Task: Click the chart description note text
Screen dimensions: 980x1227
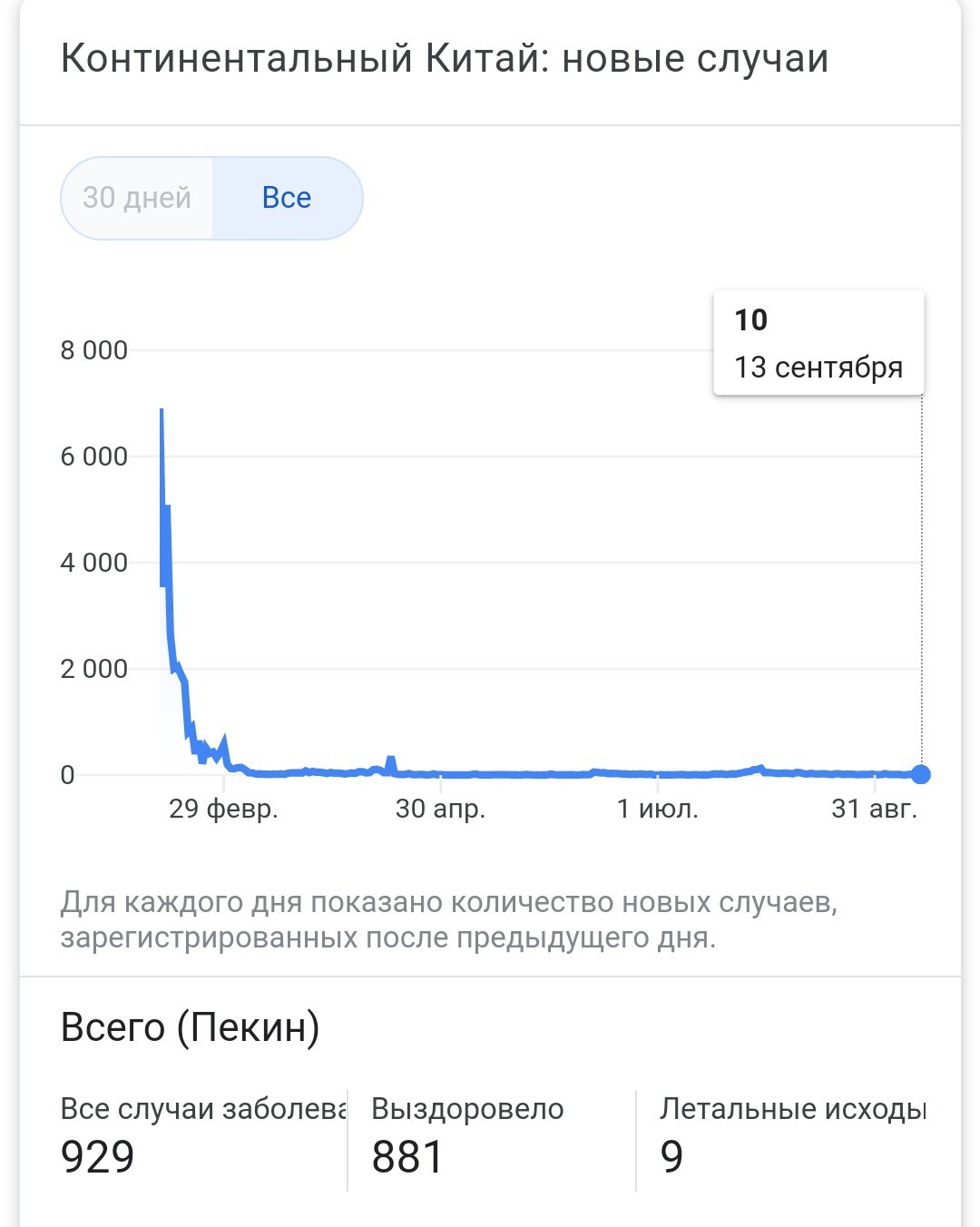Action: click(449, 919)
